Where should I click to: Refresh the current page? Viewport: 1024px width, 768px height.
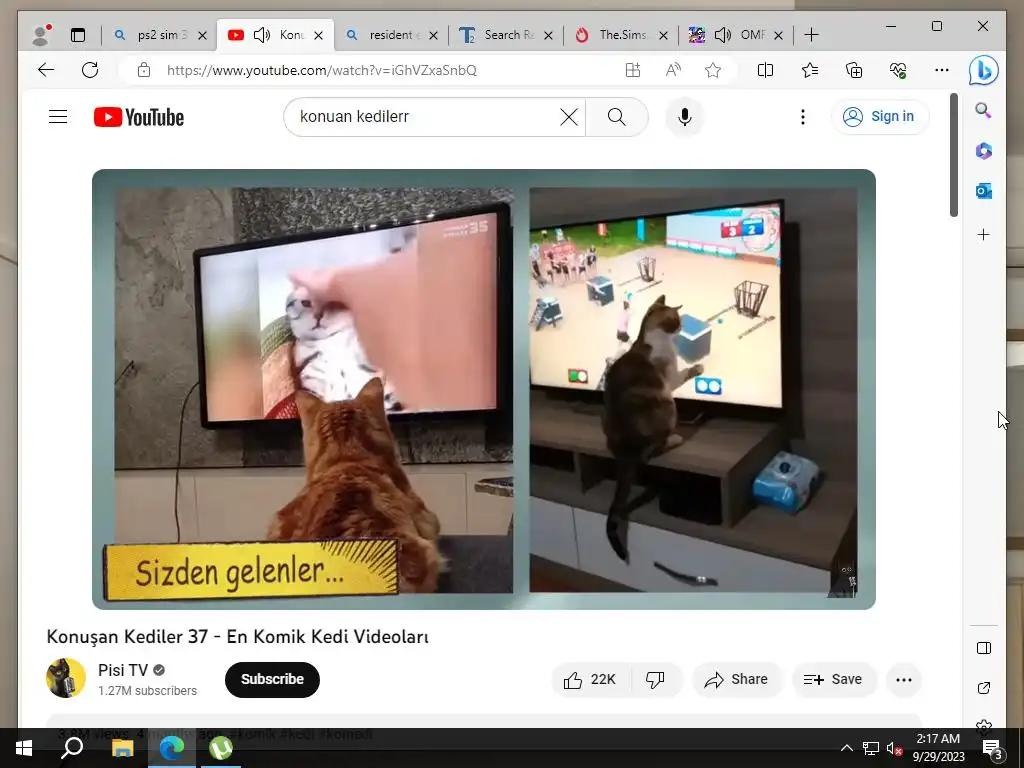pos(90,70)
